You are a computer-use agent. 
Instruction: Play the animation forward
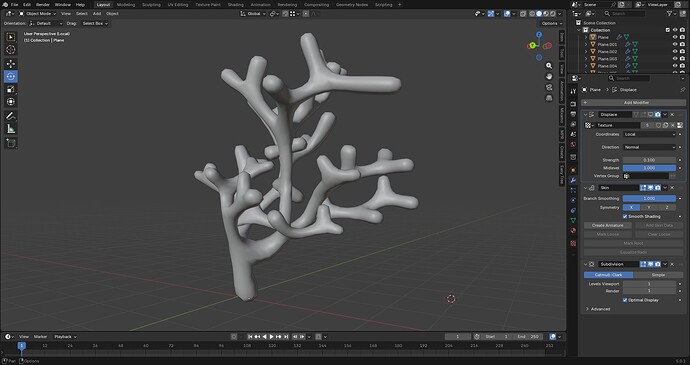pos(272,337)
